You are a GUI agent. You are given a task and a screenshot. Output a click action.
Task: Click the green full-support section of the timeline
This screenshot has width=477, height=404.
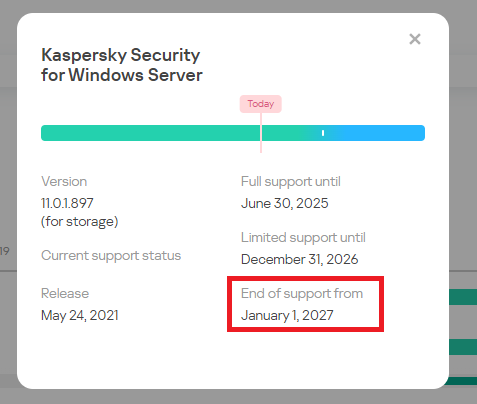point(173,133)
